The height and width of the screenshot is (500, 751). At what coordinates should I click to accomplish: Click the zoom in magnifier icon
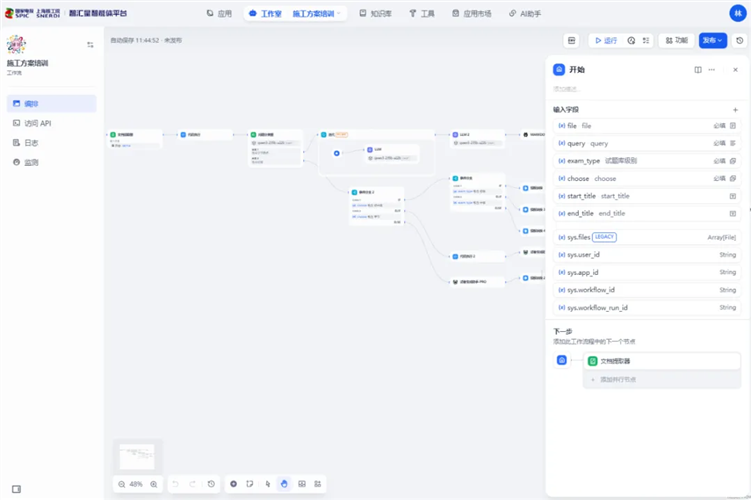click(154, 484)
